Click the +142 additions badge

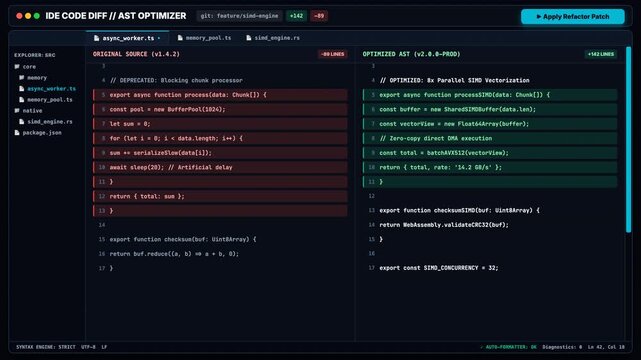(296, 16)
